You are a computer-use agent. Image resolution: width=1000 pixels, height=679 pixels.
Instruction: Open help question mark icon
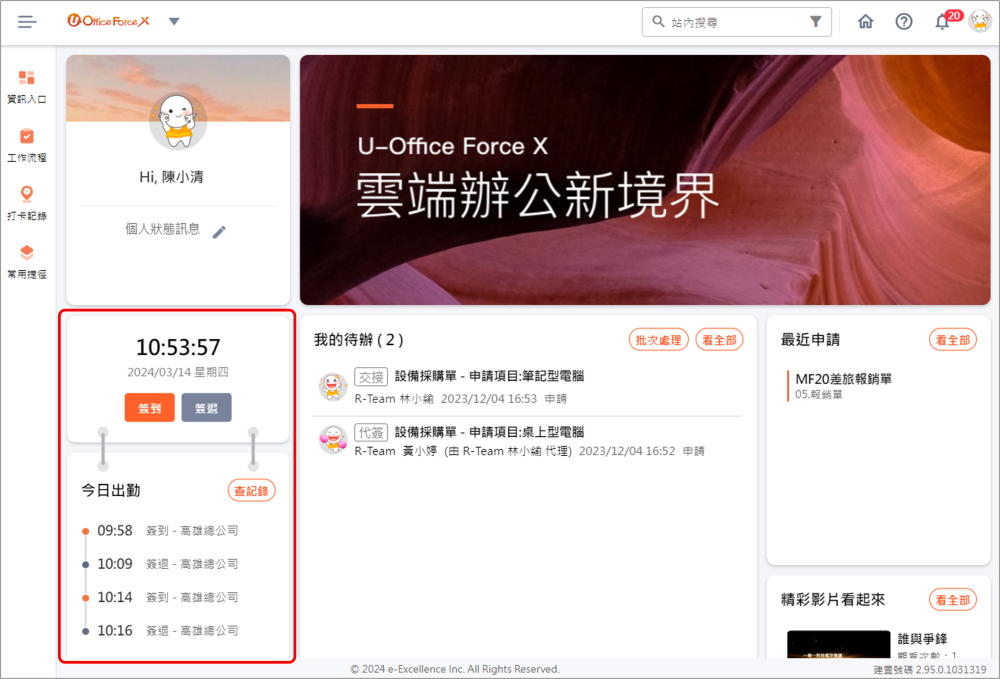point(904,22)
